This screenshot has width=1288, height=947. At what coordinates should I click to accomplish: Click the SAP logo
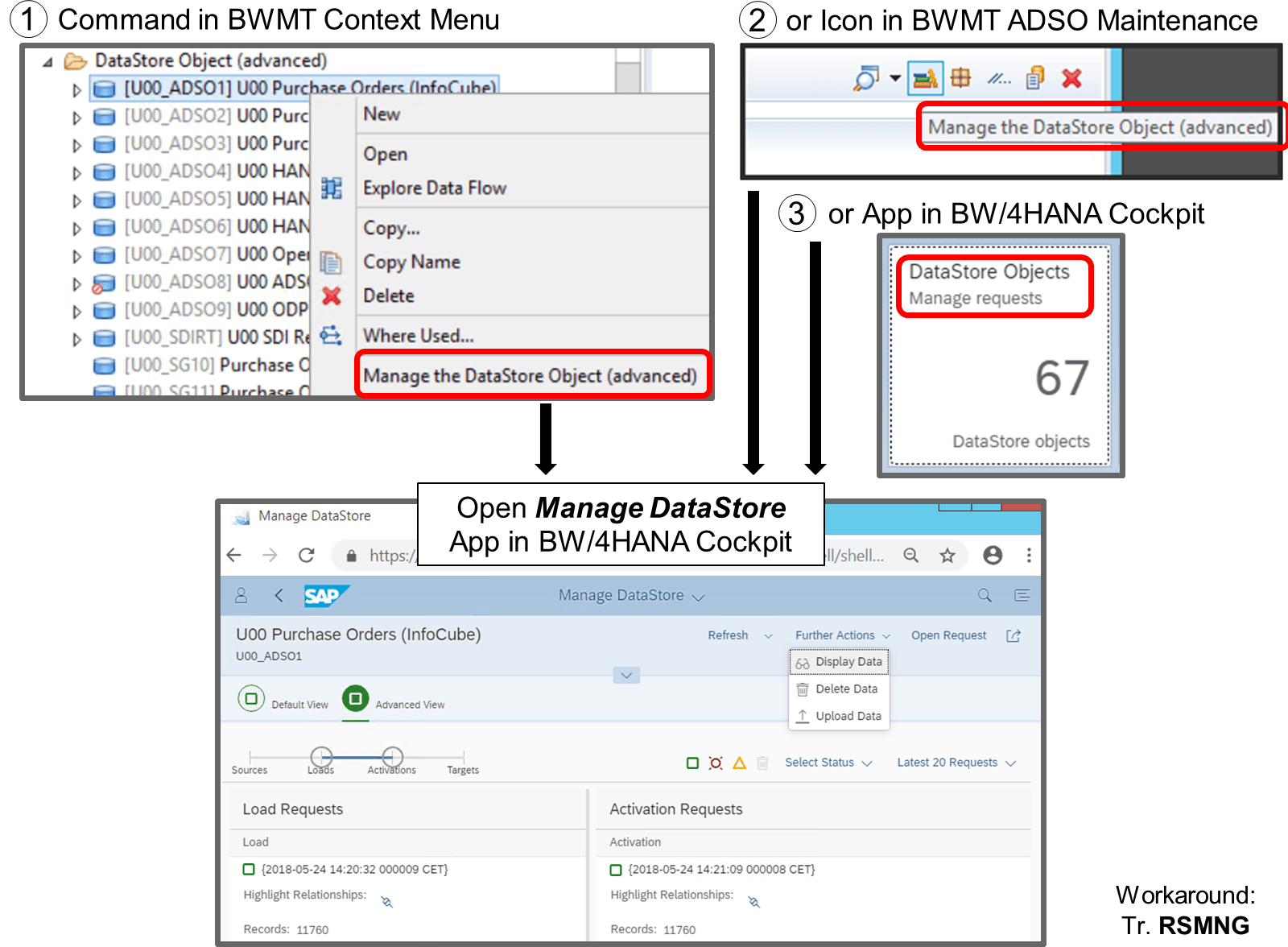coord(324,596)
